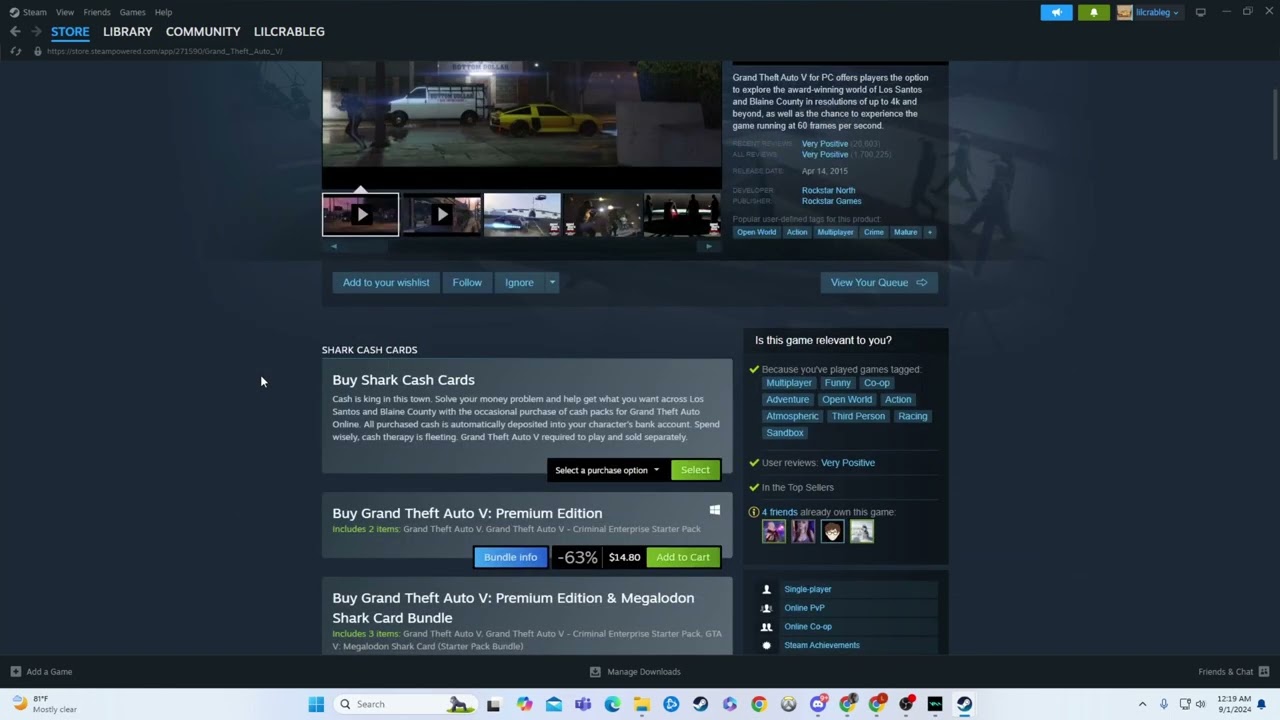Viewport: 1280px width, 720px height.
Task: Expand the Ignore options dropdown arrow
Action: click(552, 282)
